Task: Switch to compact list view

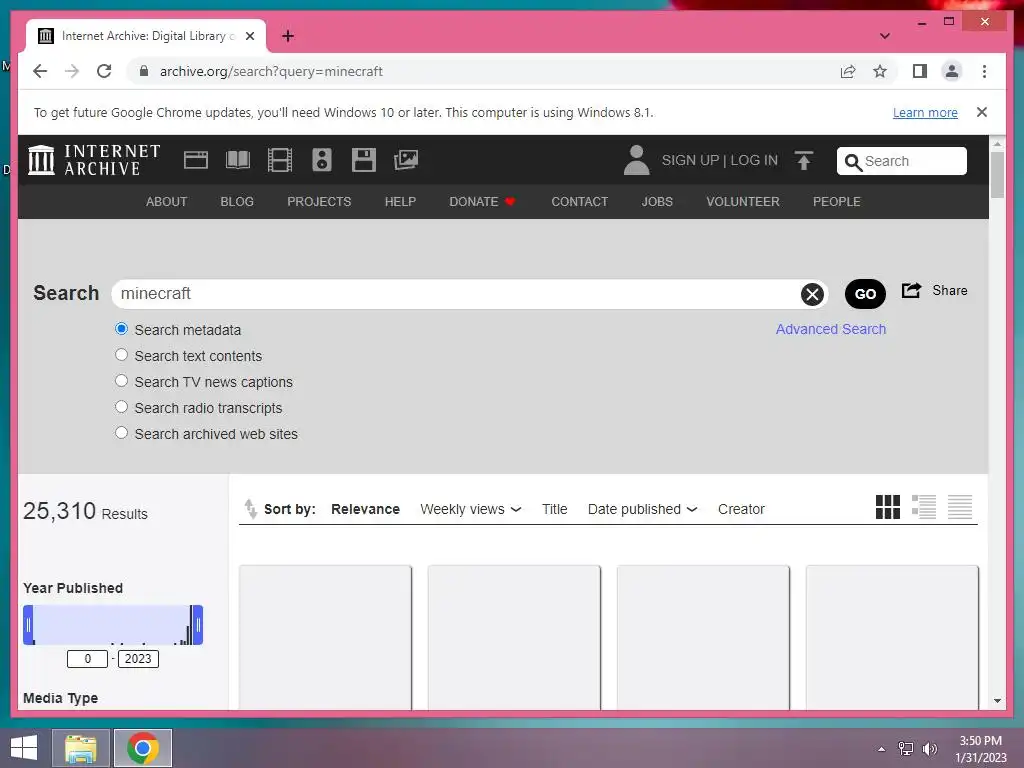Action: (x=959, y=507)
